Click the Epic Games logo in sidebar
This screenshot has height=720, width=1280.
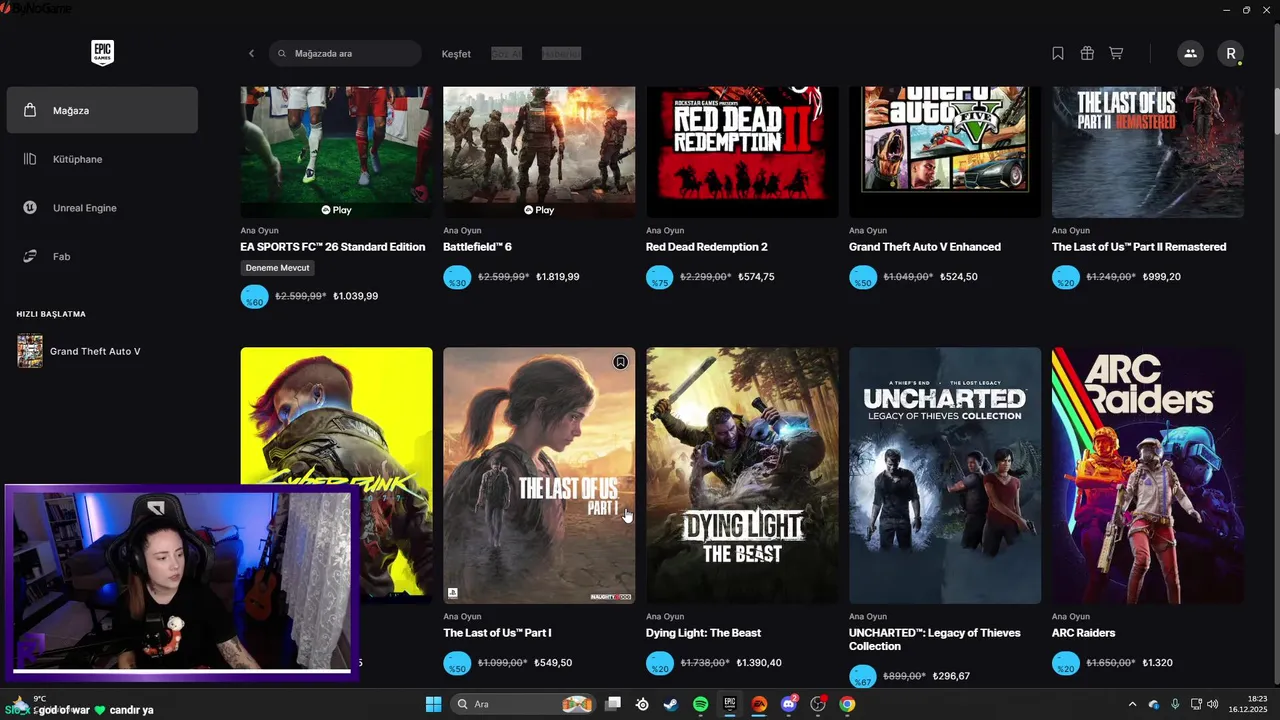click(x=102, y=53)
